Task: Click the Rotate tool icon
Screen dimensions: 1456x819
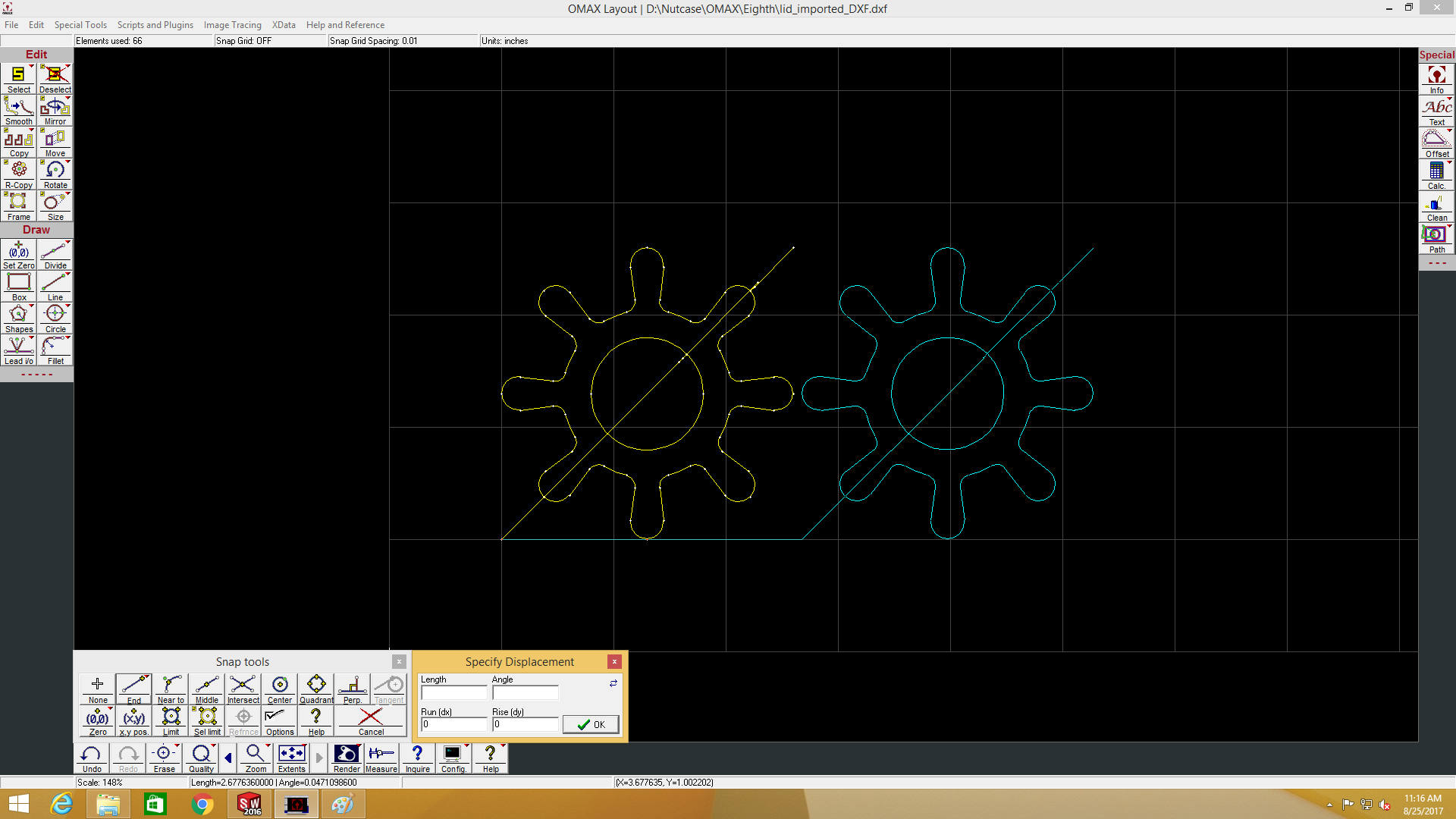Action: [x=55, y=174]
